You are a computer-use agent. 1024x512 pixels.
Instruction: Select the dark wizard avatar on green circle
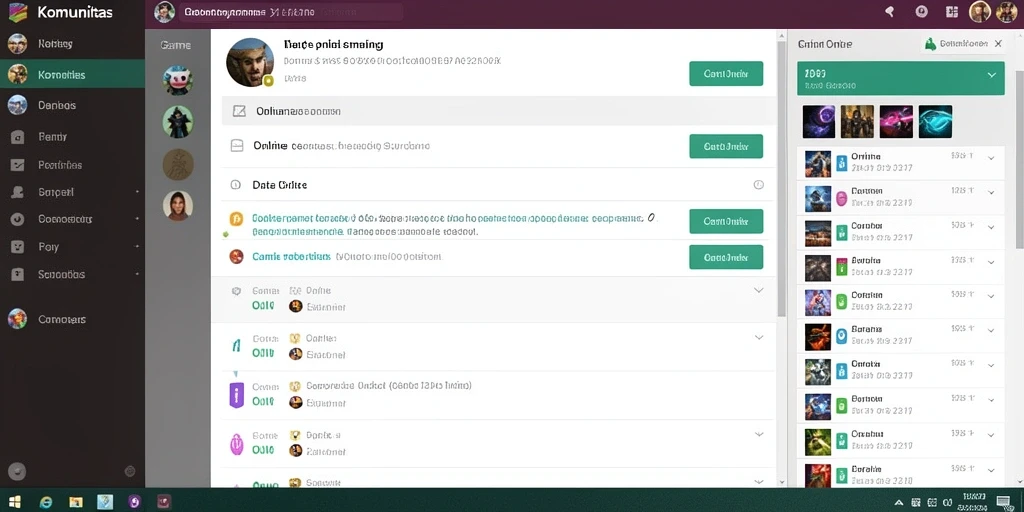(178, 121)
